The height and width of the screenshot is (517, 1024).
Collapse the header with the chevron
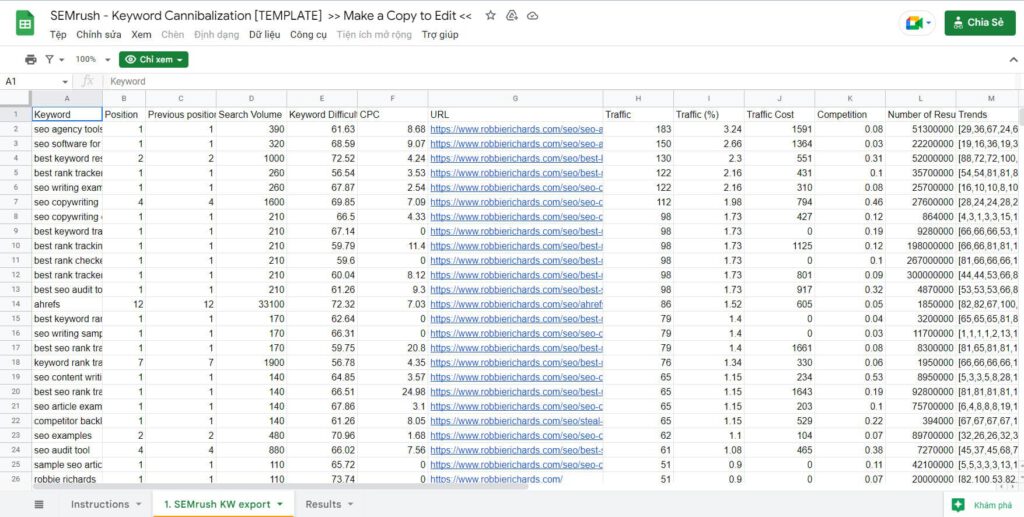point(1013,59)
